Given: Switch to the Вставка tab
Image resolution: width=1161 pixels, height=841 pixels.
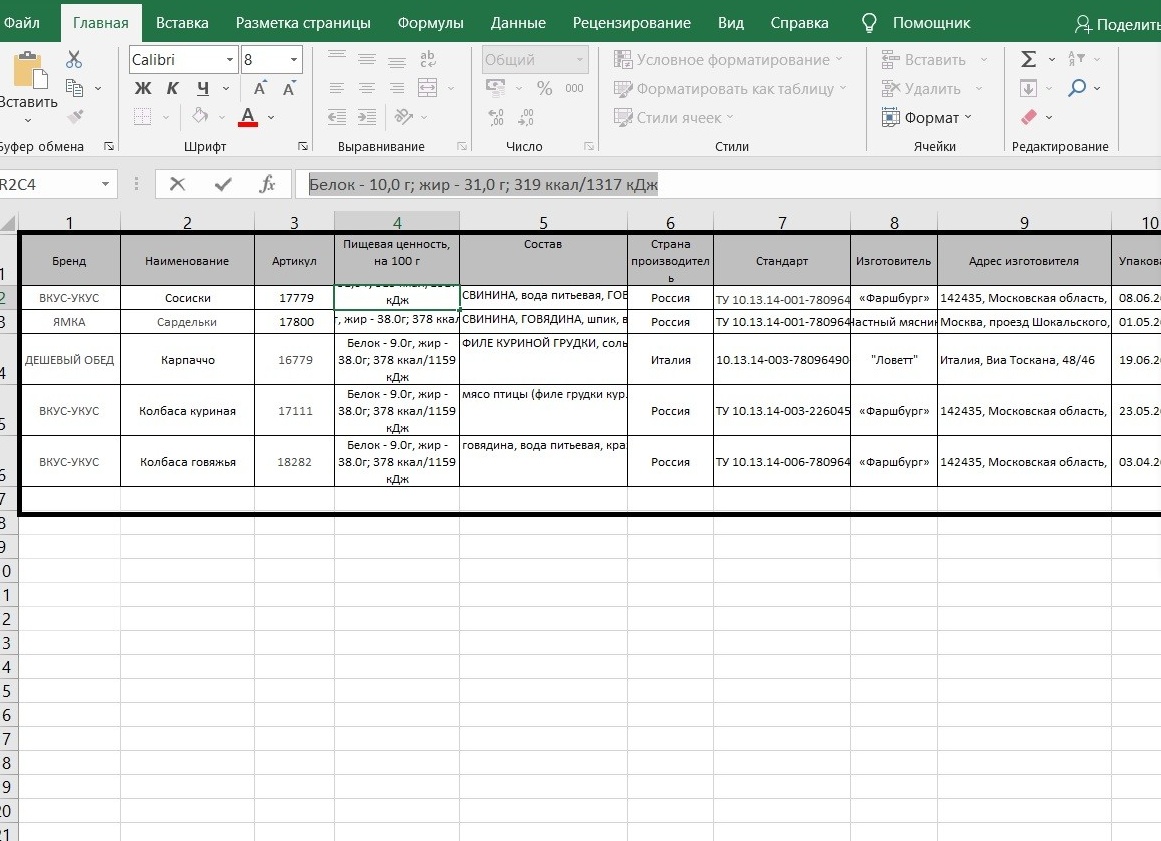Looking at the screenshot, I should (182, 23).
